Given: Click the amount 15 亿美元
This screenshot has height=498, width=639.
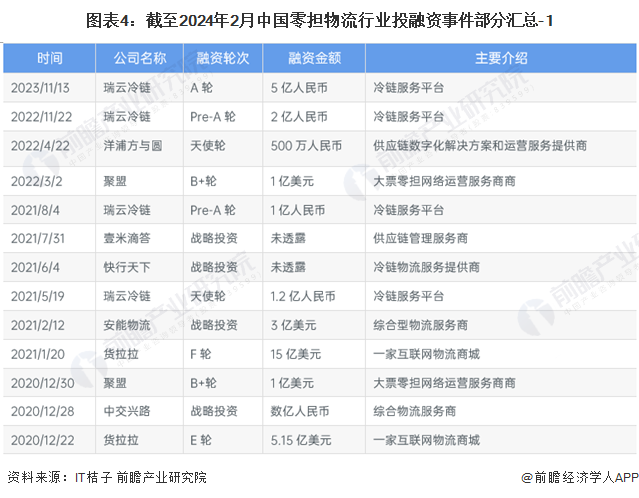Looking at the screenshot, I should tap(296, 354).
